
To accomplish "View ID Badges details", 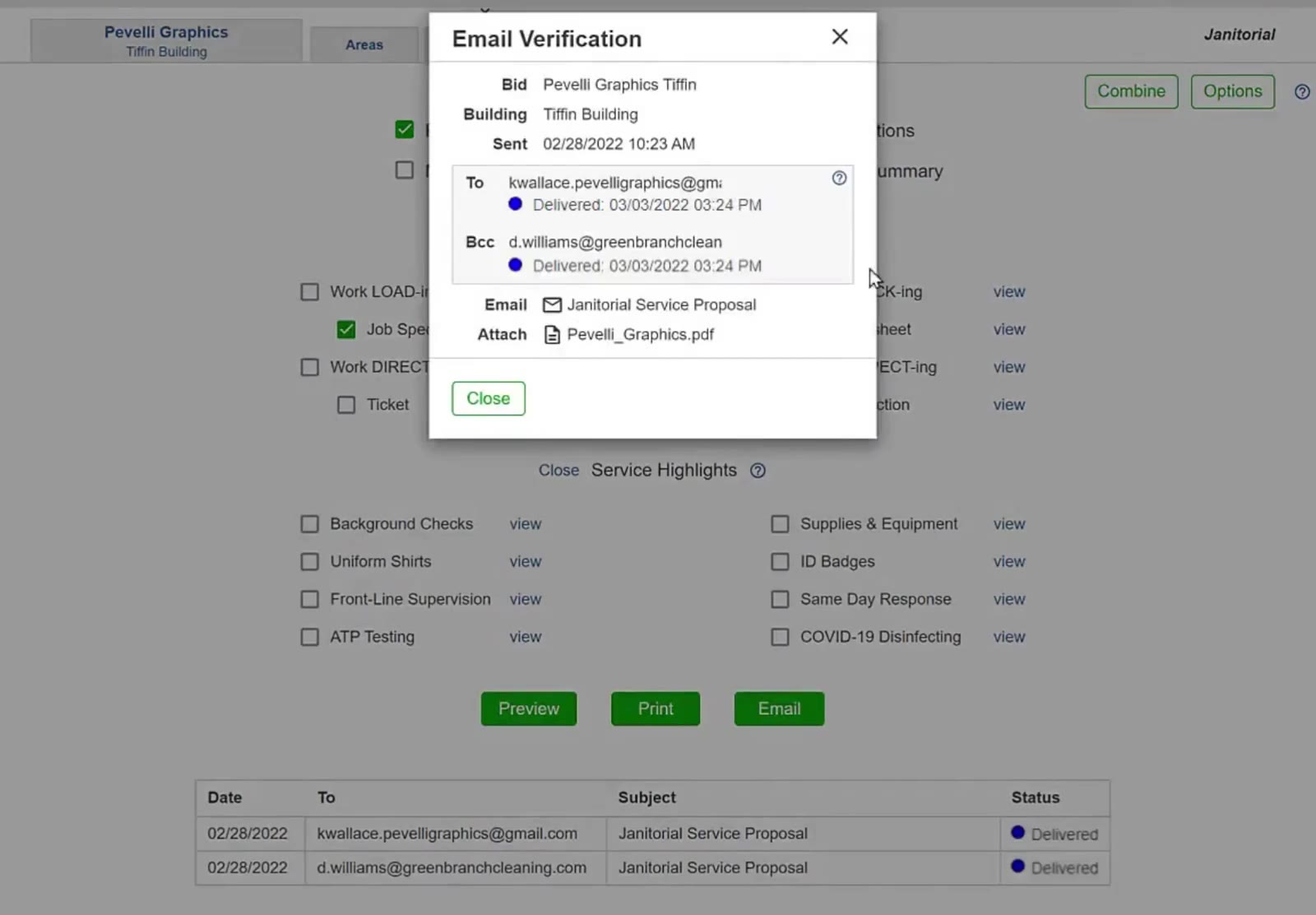I will click(x=1008, y=562).
